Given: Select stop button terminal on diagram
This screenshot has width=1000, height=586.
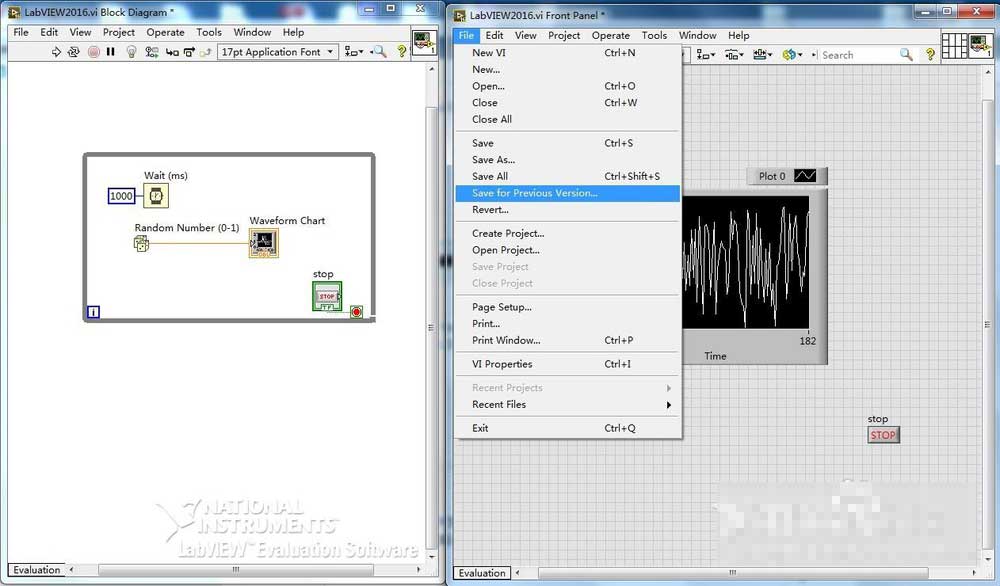Looking at the screenshot, I should (x=327, y=297).
